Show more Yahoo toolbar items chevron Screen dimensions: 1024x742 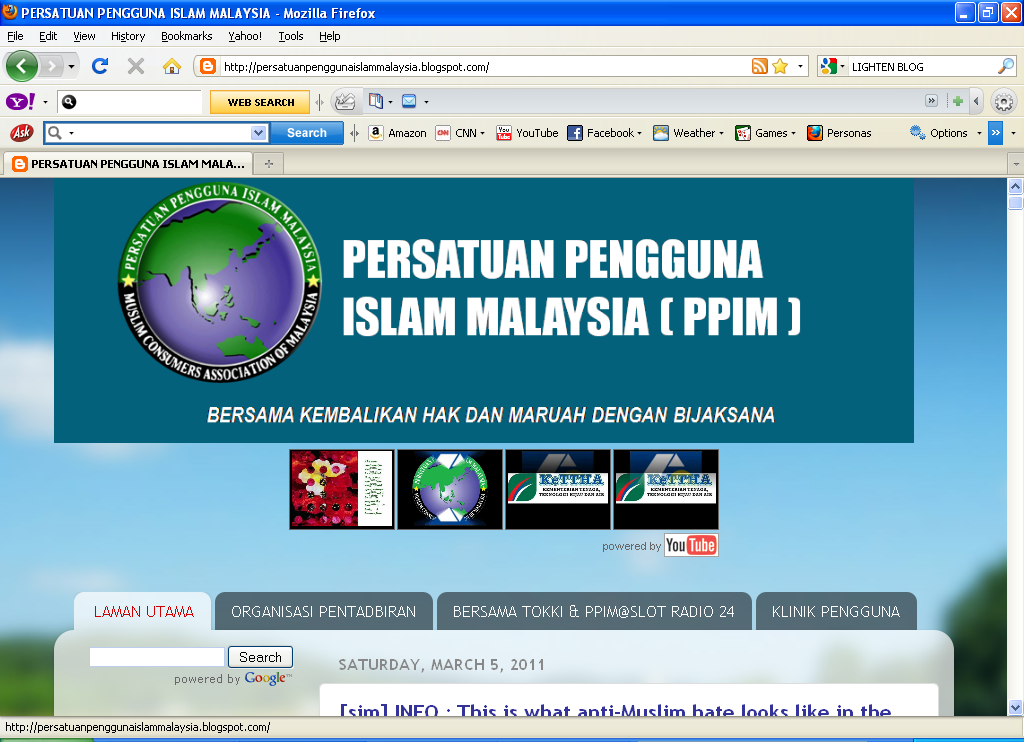931,101
